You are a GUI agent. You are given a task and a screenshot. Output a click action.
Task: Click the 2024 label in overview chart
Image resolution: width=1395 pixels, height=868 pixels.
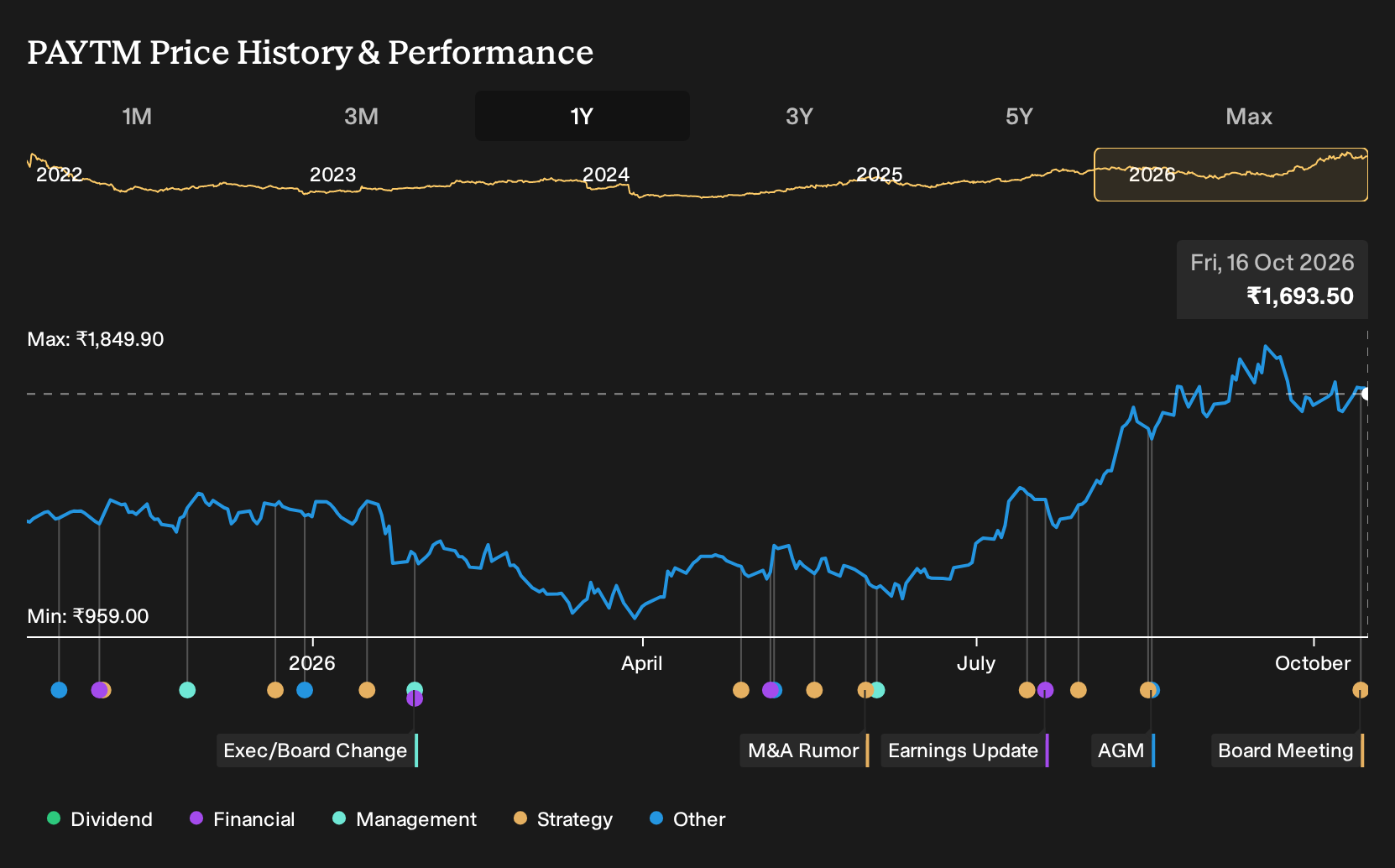pos(605,175)
